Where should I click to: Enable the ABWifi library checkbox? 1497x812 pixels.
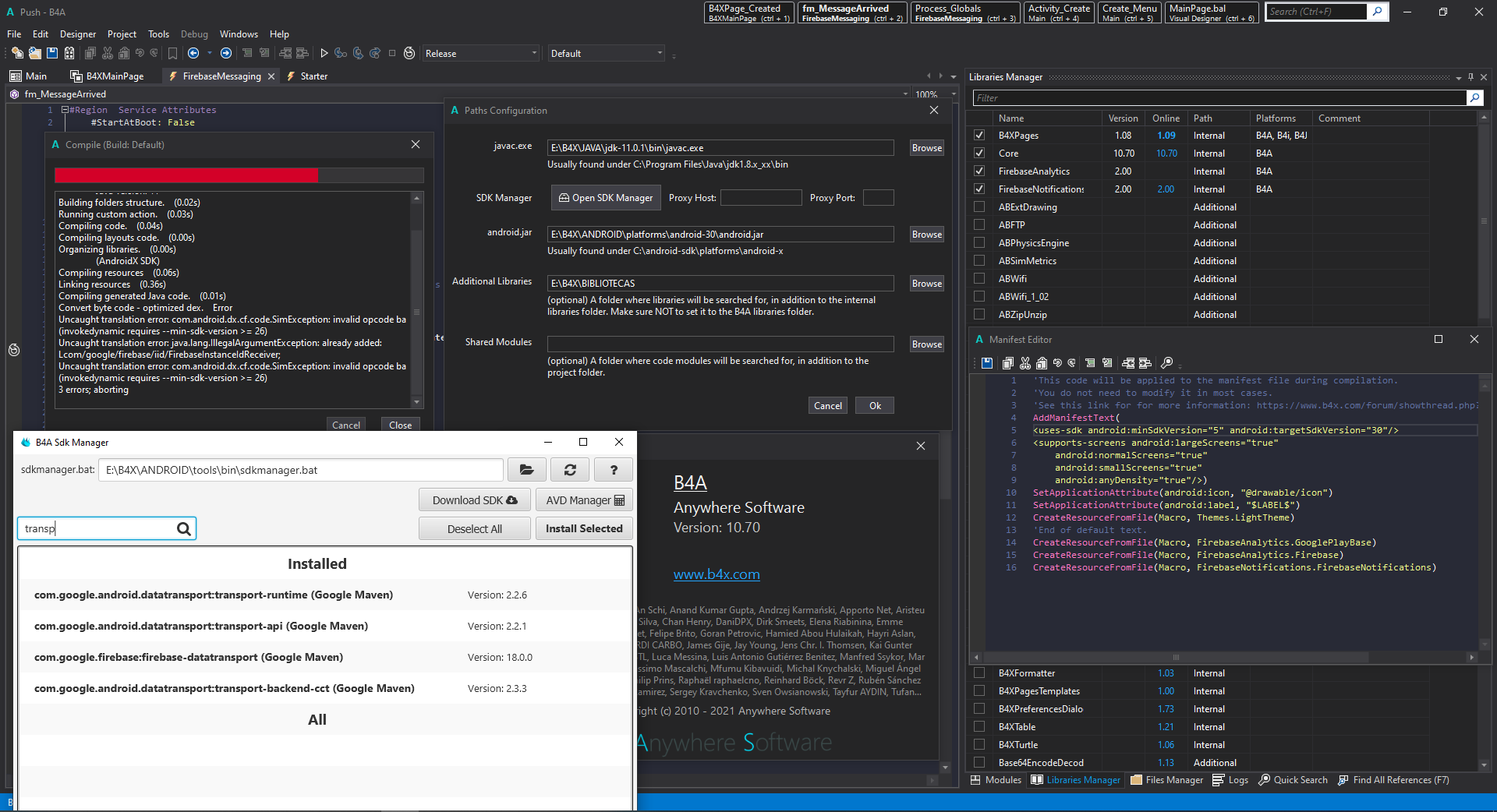click(x=979, y=279)
